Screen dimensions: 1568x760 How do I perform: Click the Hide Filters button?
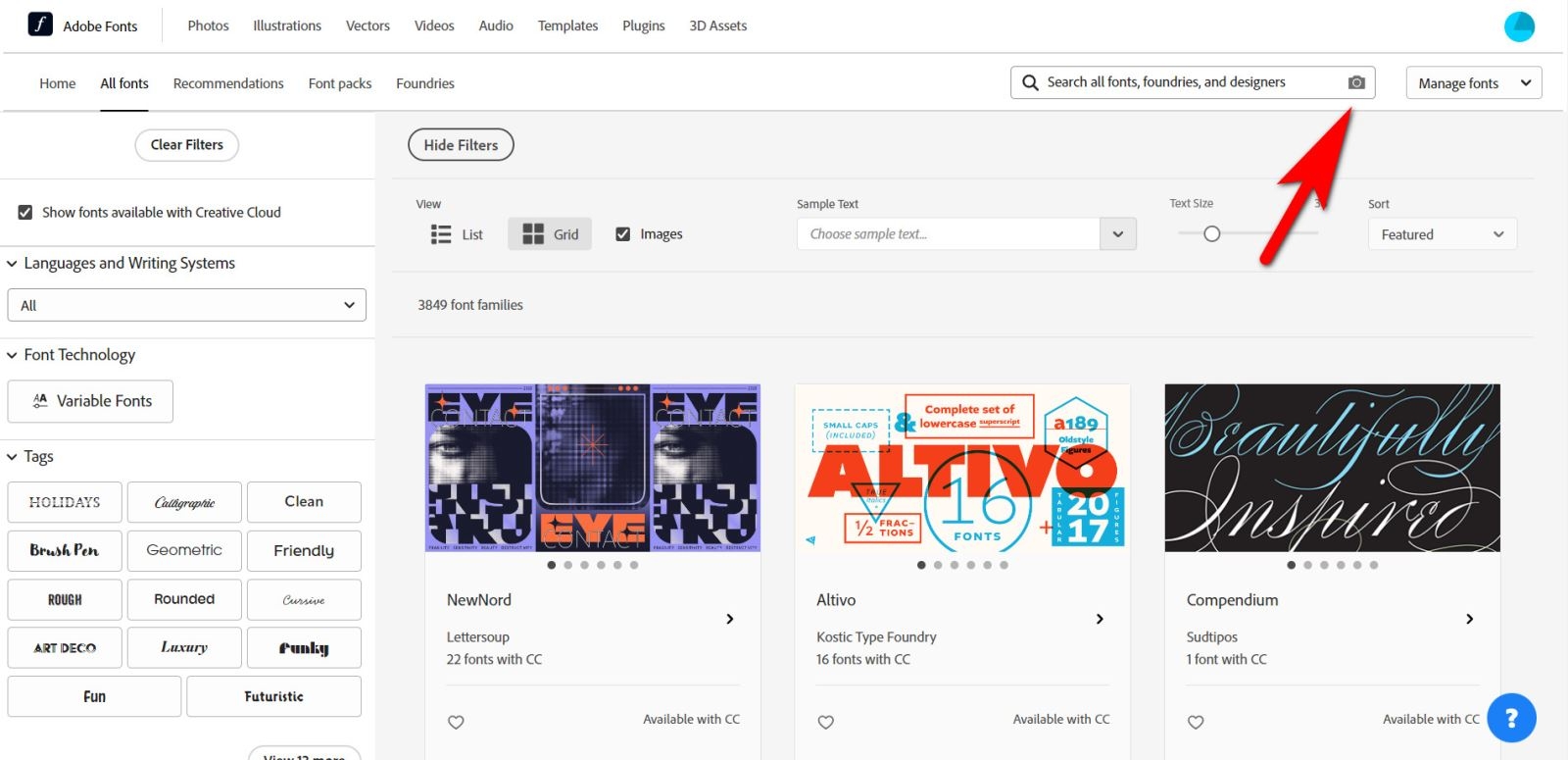(x=461, y=145)
